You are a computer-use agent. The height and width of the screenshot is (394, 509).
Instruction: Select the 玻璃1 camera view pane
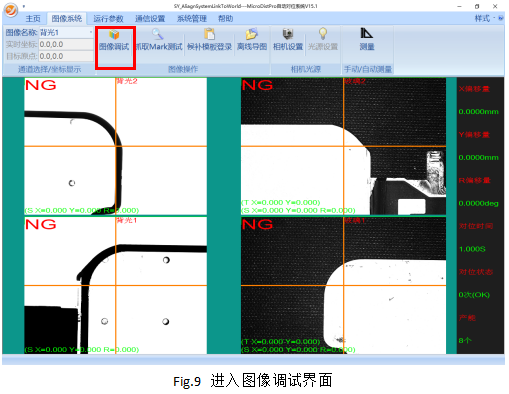click(x=343, y=285)
